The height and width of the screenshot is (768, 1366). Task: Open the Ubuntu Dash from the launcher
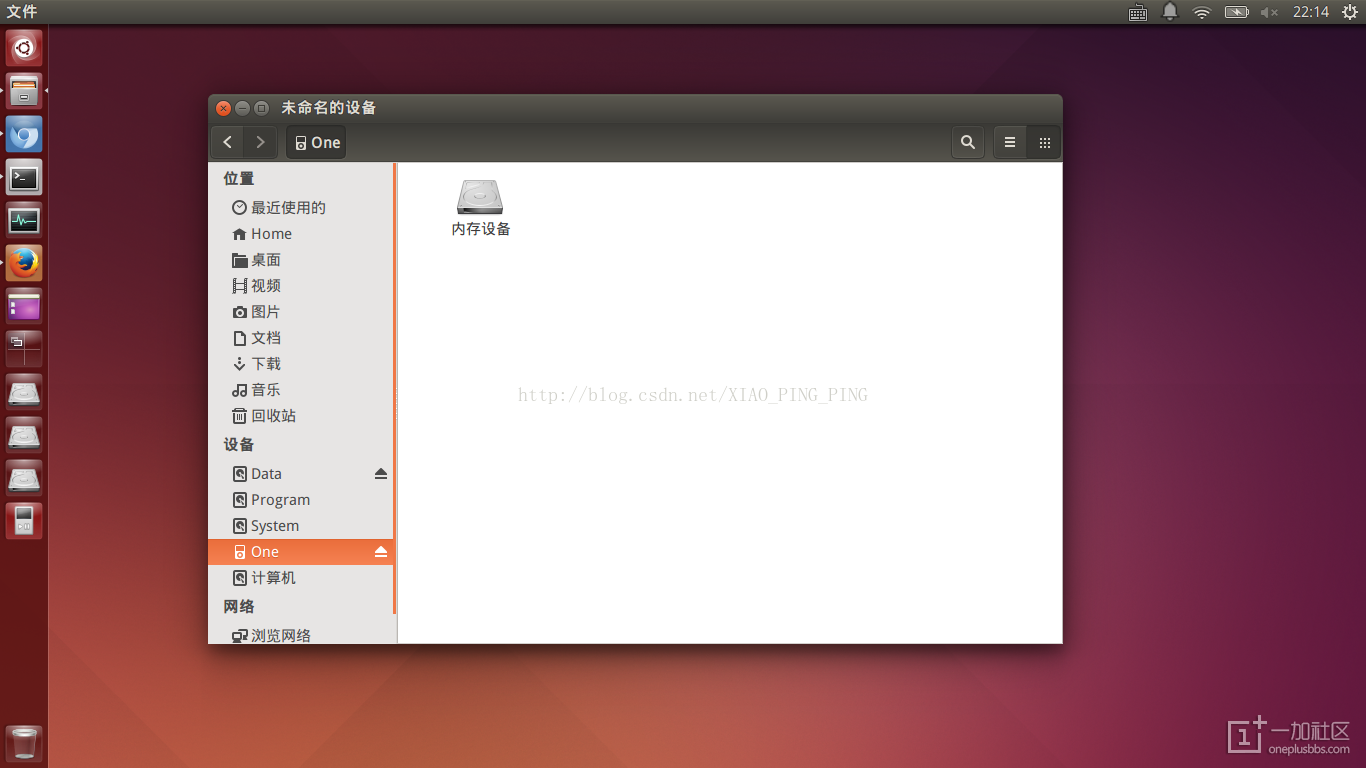[x=24, y=48]
